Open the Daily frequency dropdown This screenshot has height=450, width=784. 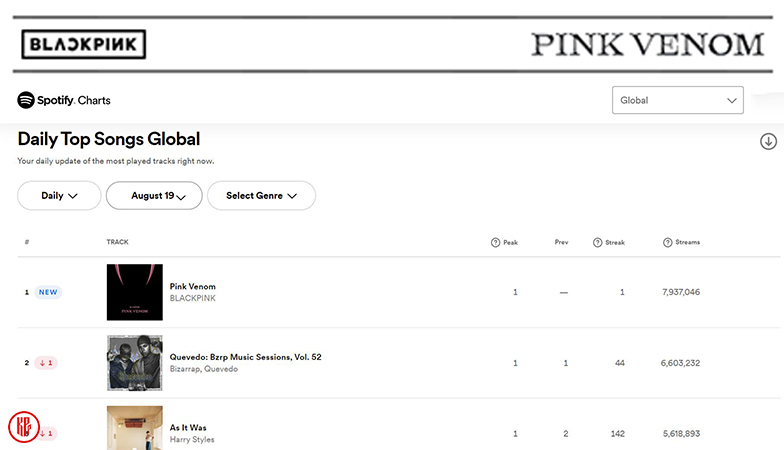(x=59, y=196)
